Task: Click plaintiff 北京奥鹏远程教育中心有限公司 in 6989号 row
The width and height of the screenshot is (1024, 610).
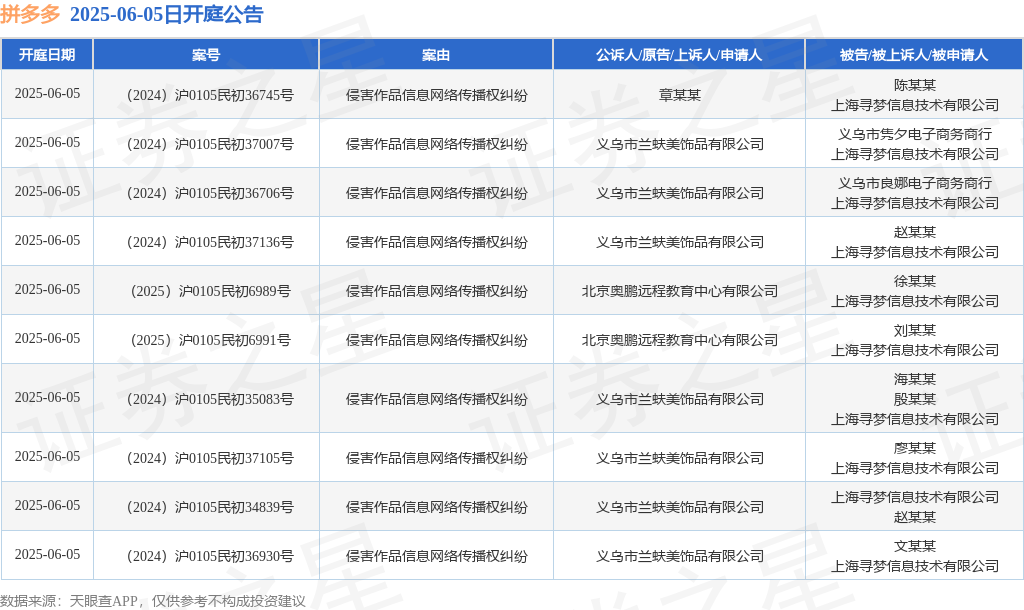Action: 679,291
